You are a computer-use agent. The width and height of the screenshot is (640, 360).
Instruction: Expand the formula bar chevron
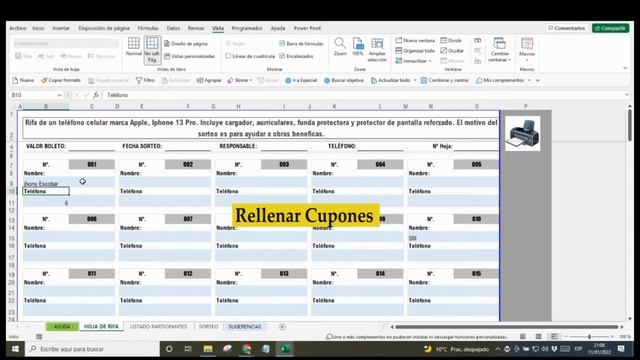(x=627, y=95)
